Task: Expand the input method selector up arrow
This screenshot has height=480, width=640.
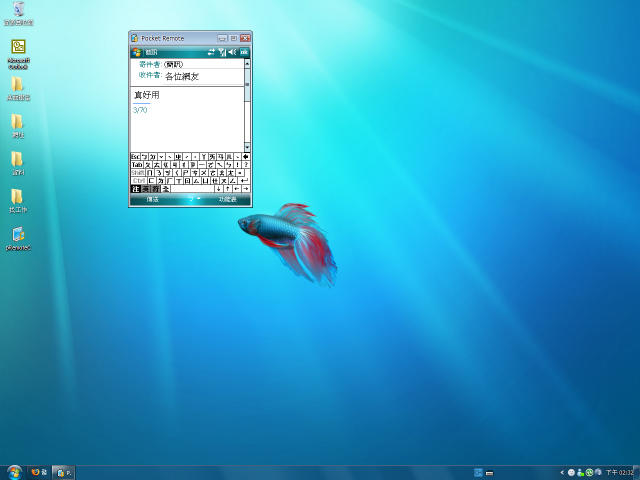Action: pyautogui.click(x=199, y=198)
